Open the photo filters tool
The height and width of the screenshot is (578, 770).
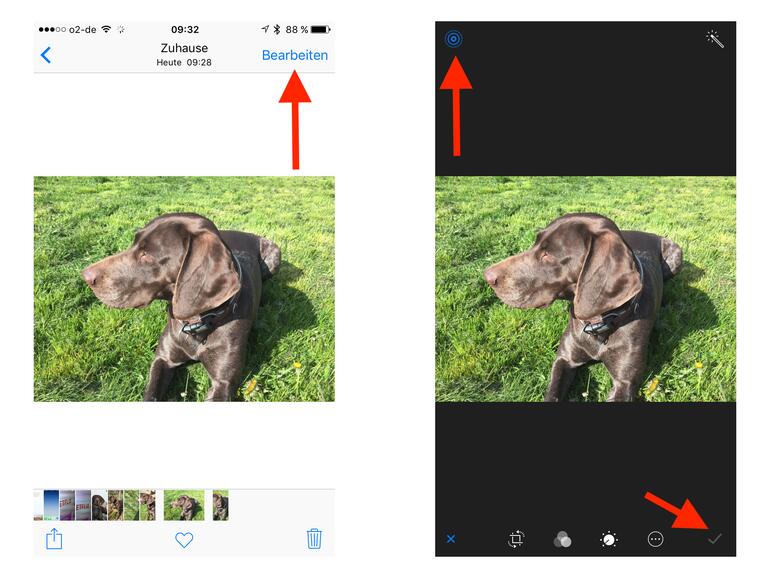(x=562, y=539)
